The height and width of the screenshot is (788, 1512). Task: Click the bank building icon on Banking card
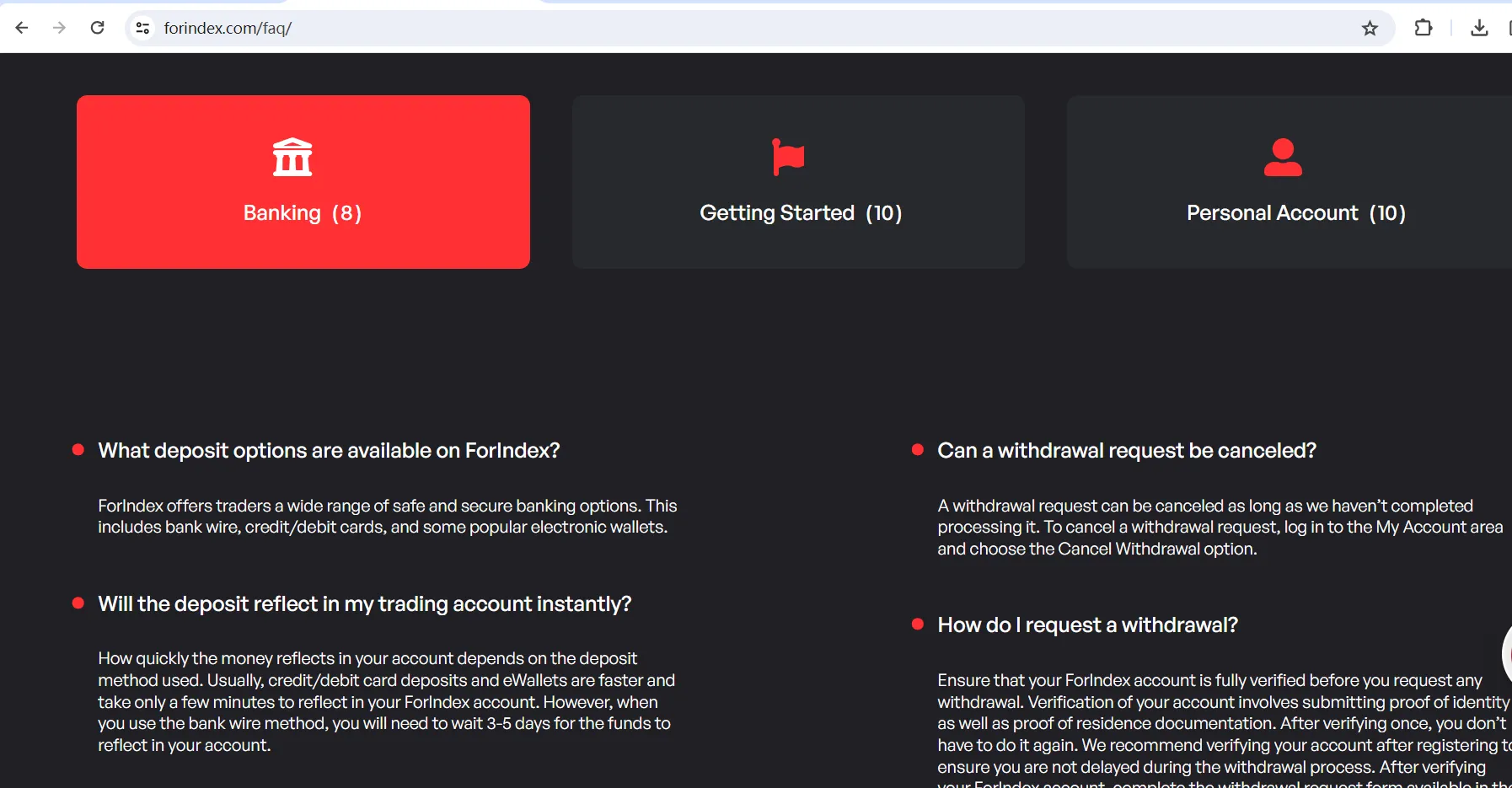pos(292,157)
